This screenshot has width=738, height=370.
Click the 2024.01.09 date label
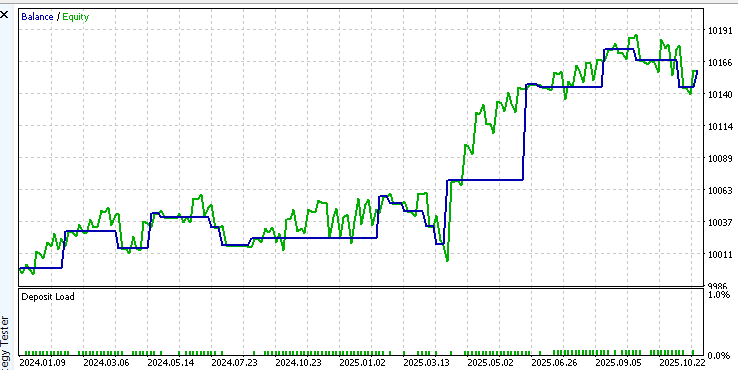point(42,363)
